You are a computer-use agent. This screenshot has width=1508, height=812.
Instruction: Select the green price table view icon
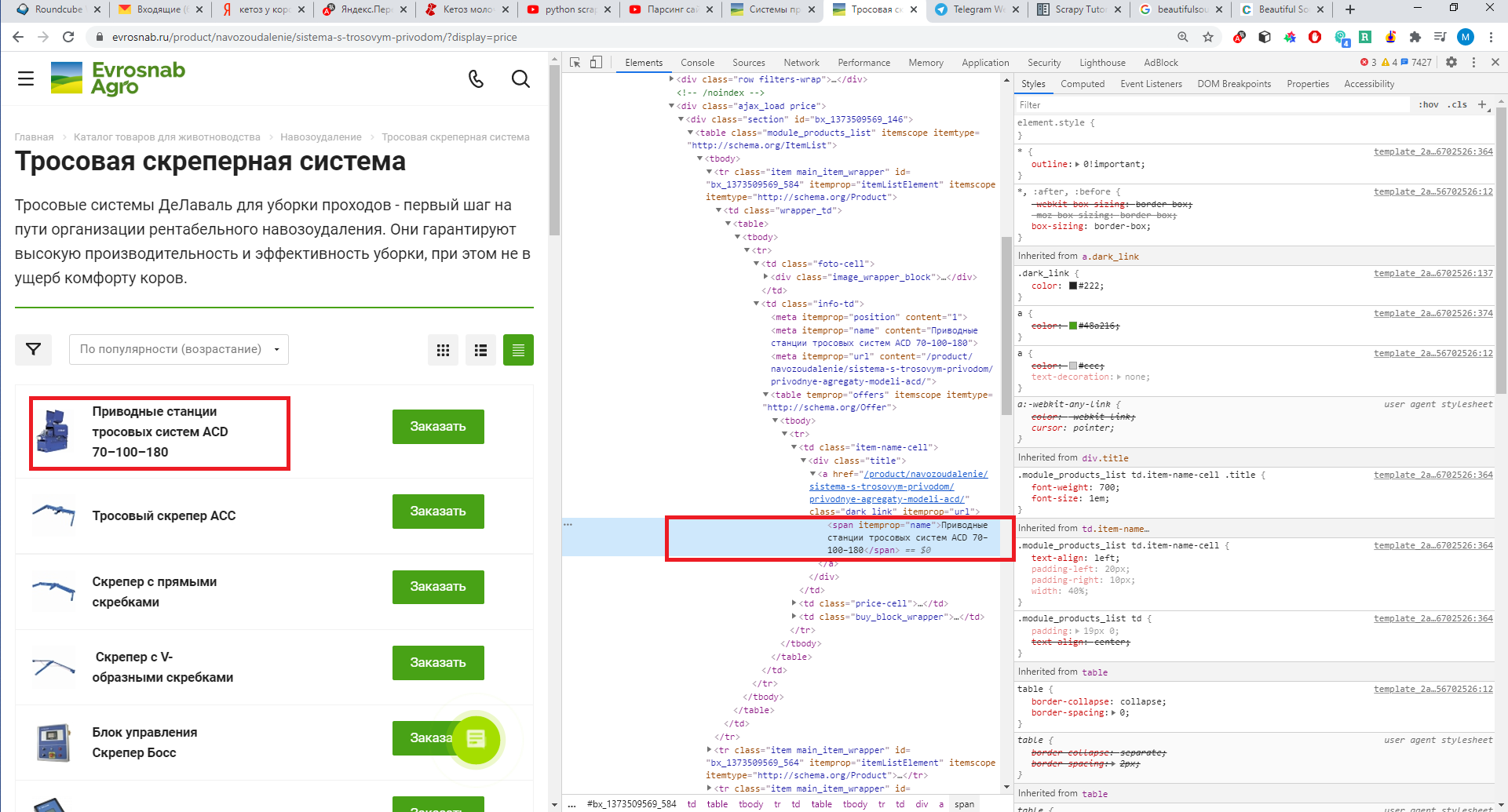[x=518, y=350]
